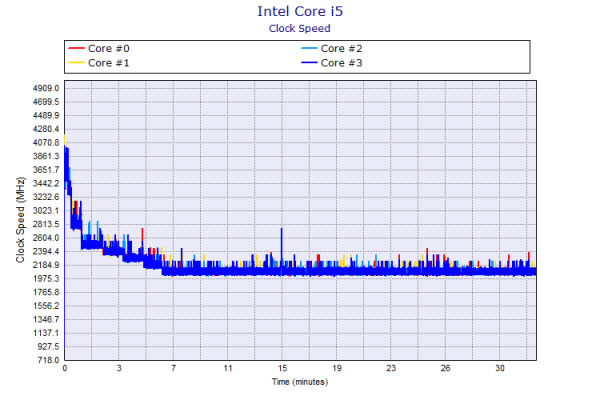
Task: Click the 4699.5 y-axis value
Action: click(46, 102)
